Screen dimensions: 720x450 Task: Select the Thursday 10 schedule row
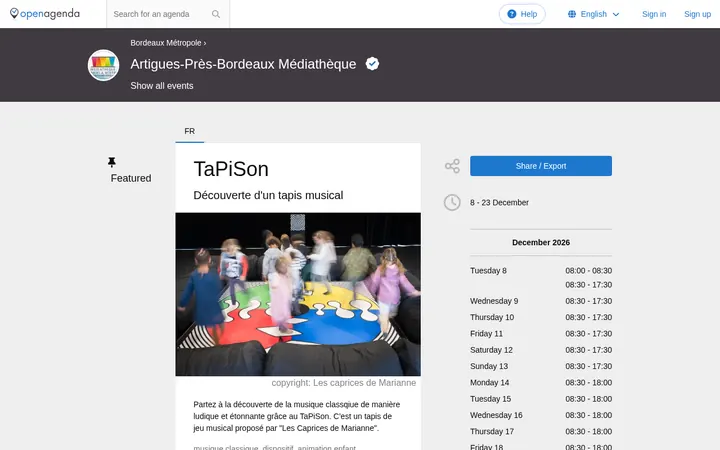click(x=541, y=317)
